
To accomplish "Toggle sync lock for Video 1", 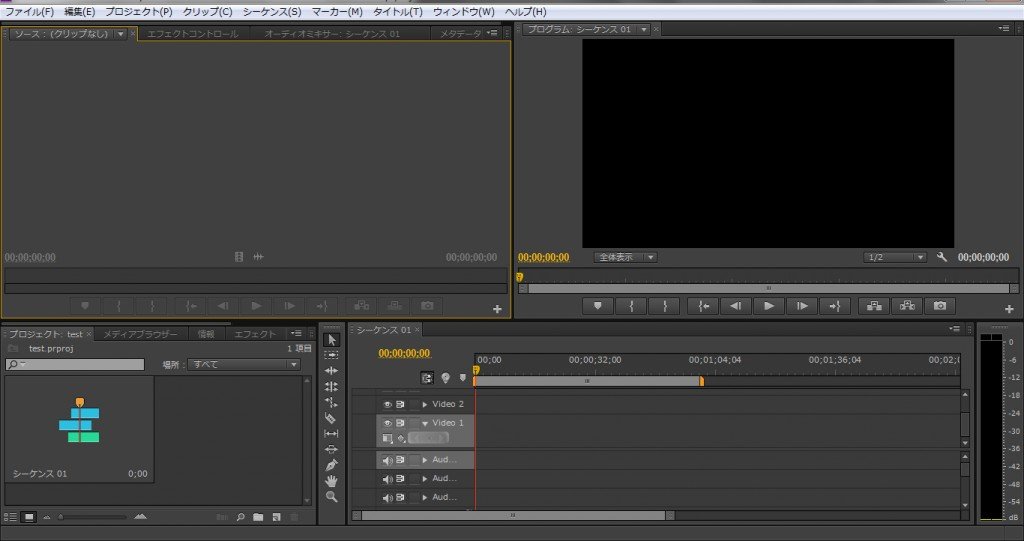I will [x=400, y=423].
